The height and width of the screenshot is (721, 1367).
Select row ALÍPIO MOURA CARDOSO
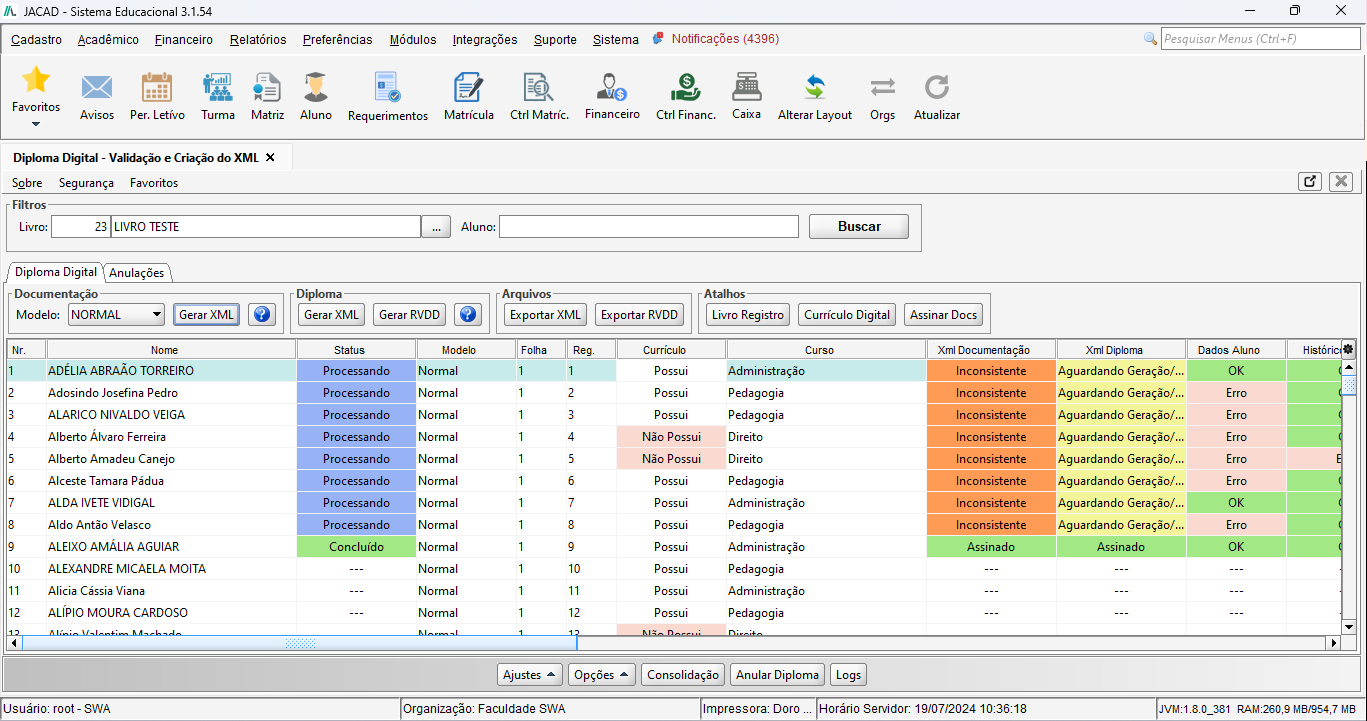675,613
